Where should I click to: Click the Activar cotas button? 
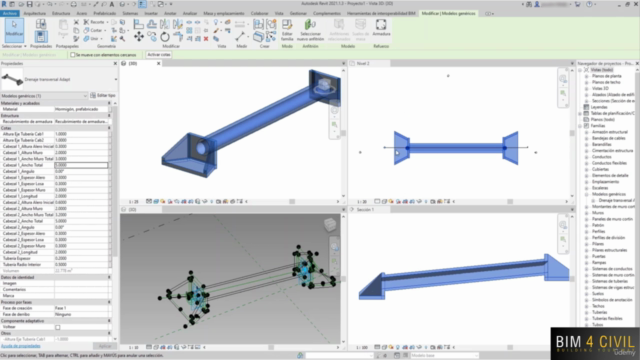coord(159,55)
